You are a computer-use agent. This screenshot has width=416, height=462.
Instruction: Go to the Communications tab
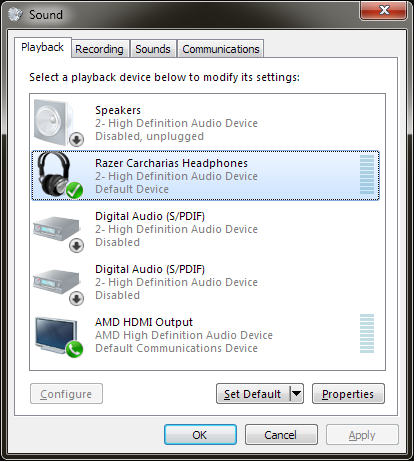click(221, 49)
